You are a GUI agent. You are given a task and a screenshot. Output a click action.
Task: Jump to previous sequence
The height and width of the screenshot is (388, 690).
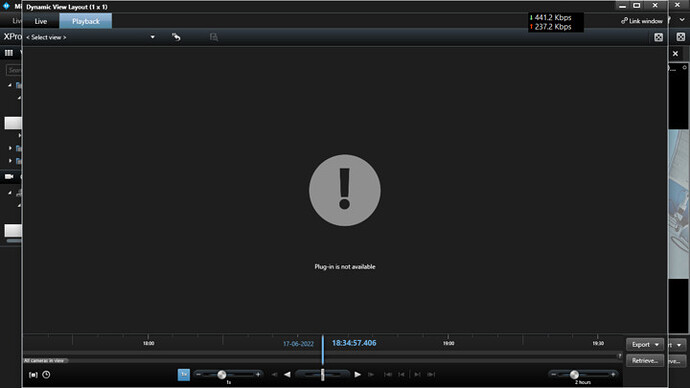tap(401, 374)
